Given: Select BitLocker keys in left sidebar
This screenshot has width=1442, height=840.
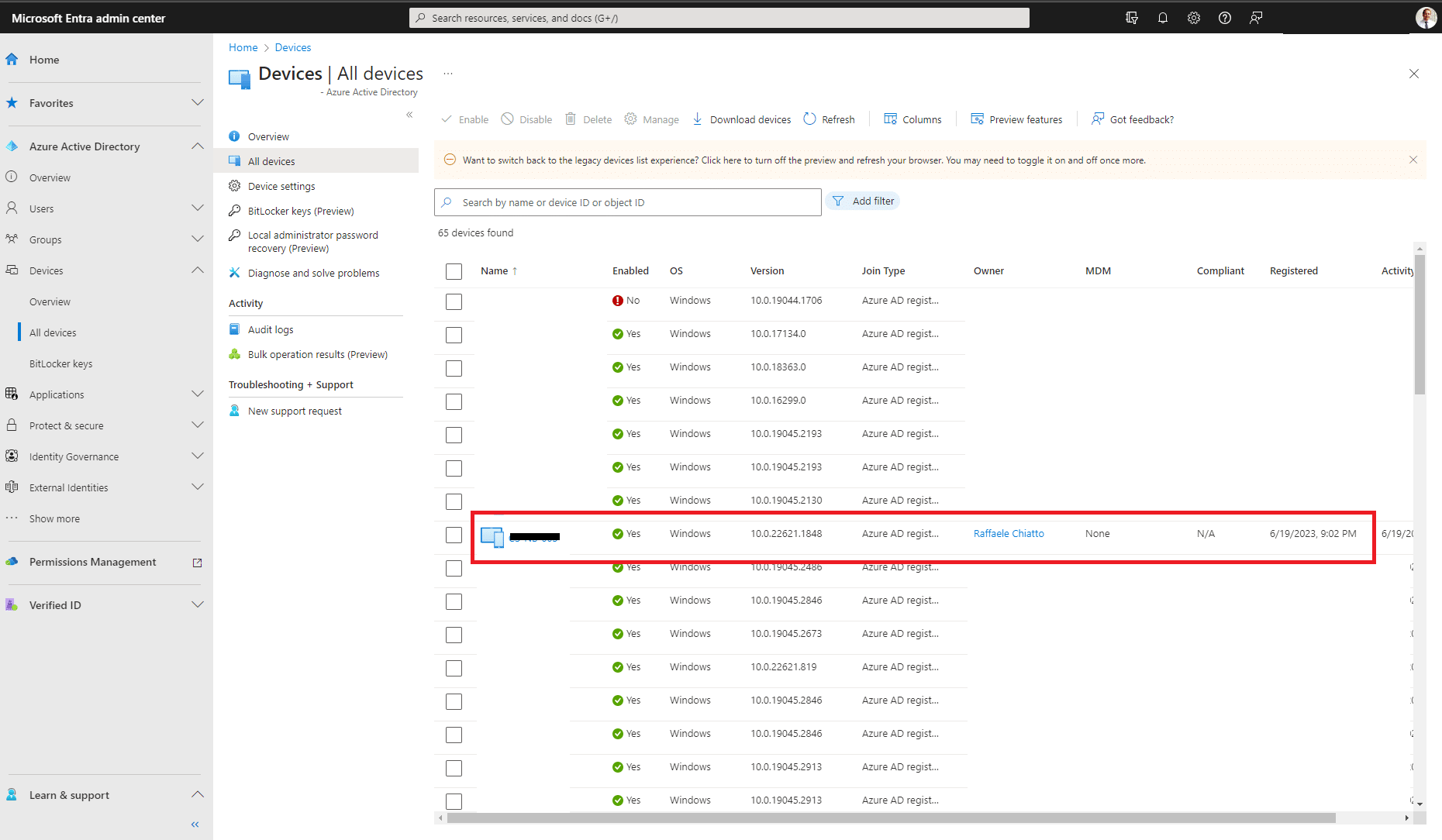Looking at the screenshot, I should click(60, 363).
